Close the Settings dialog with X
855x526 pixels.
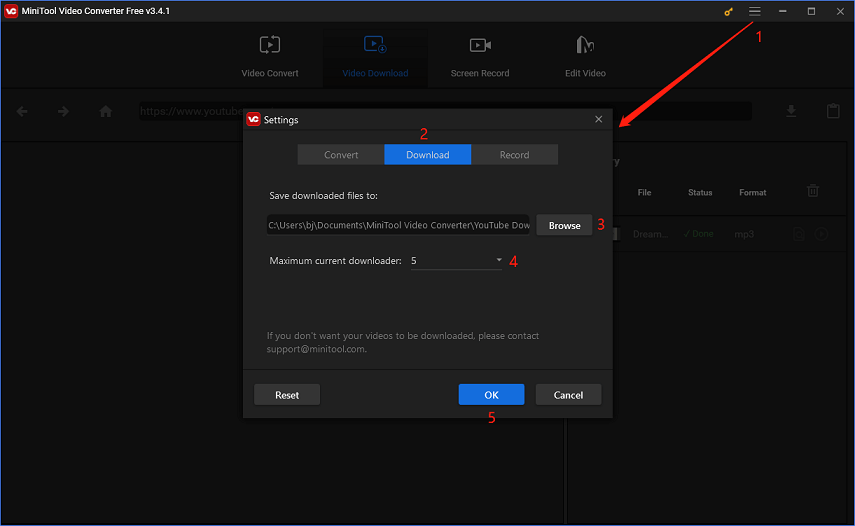coord(599,119)
